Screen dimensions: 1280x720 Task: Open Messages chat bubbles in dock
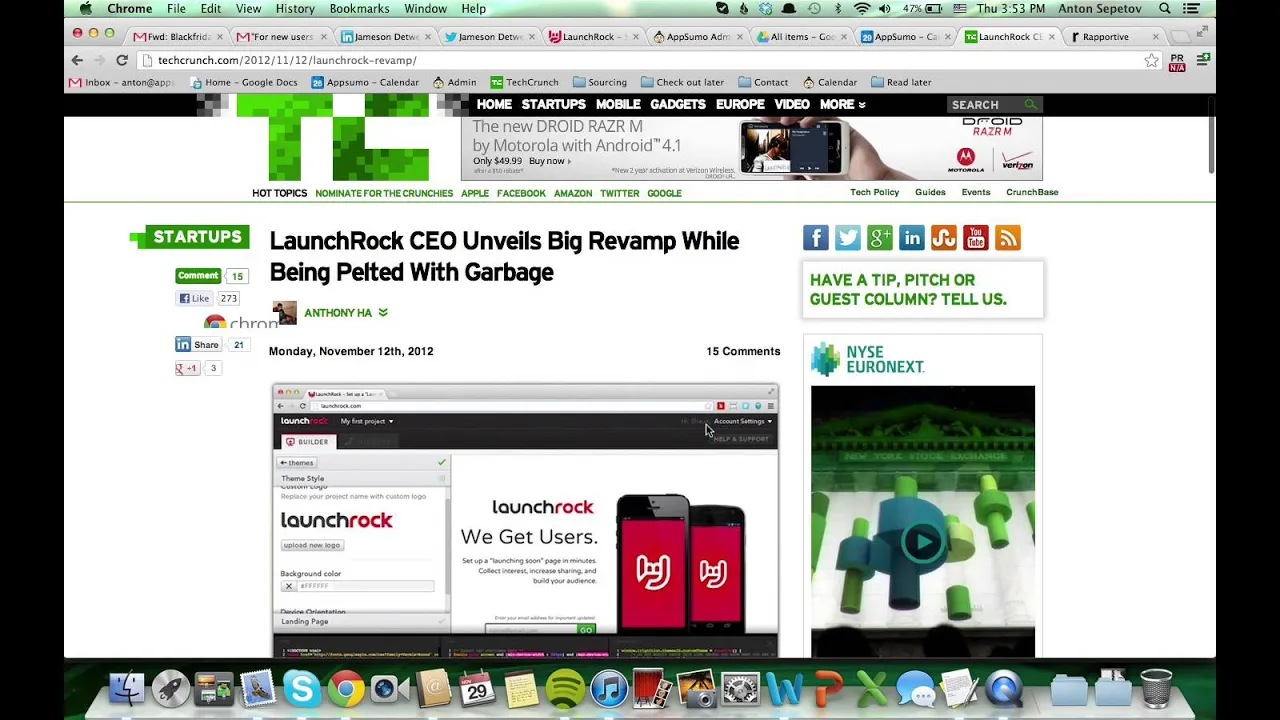(x=916, y=690)
